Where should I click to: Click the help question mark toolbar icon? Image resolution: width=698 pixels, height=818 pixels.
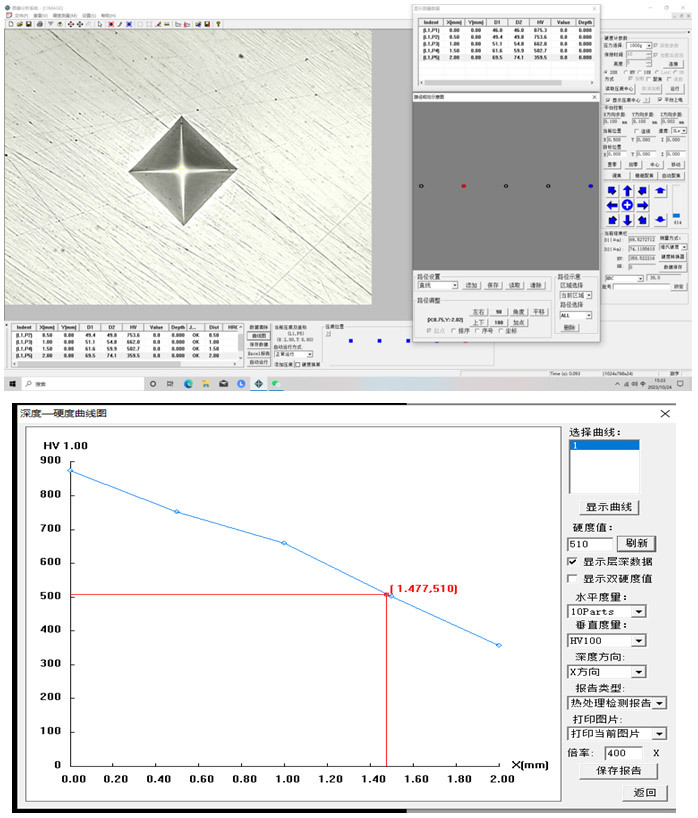(x=218, y=24)
